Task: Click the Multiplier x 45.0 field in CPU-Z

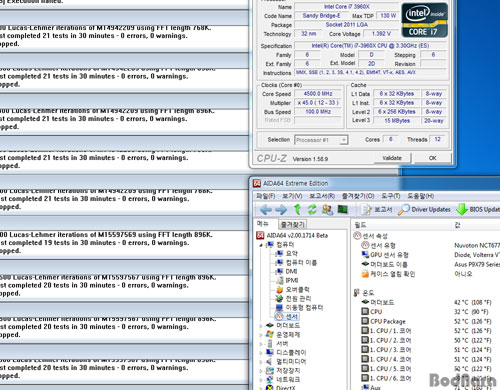Action: click(318, 103)
